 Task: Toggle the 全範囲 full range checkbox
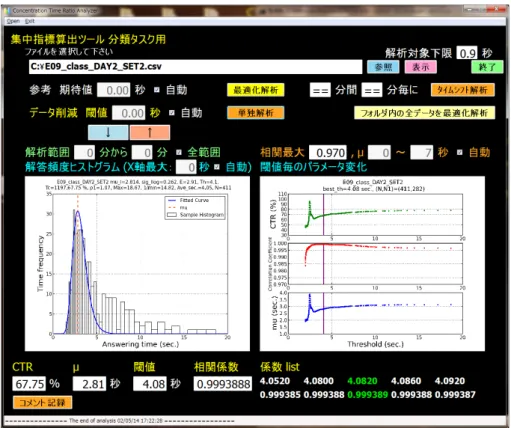click(x=179, y=152)
